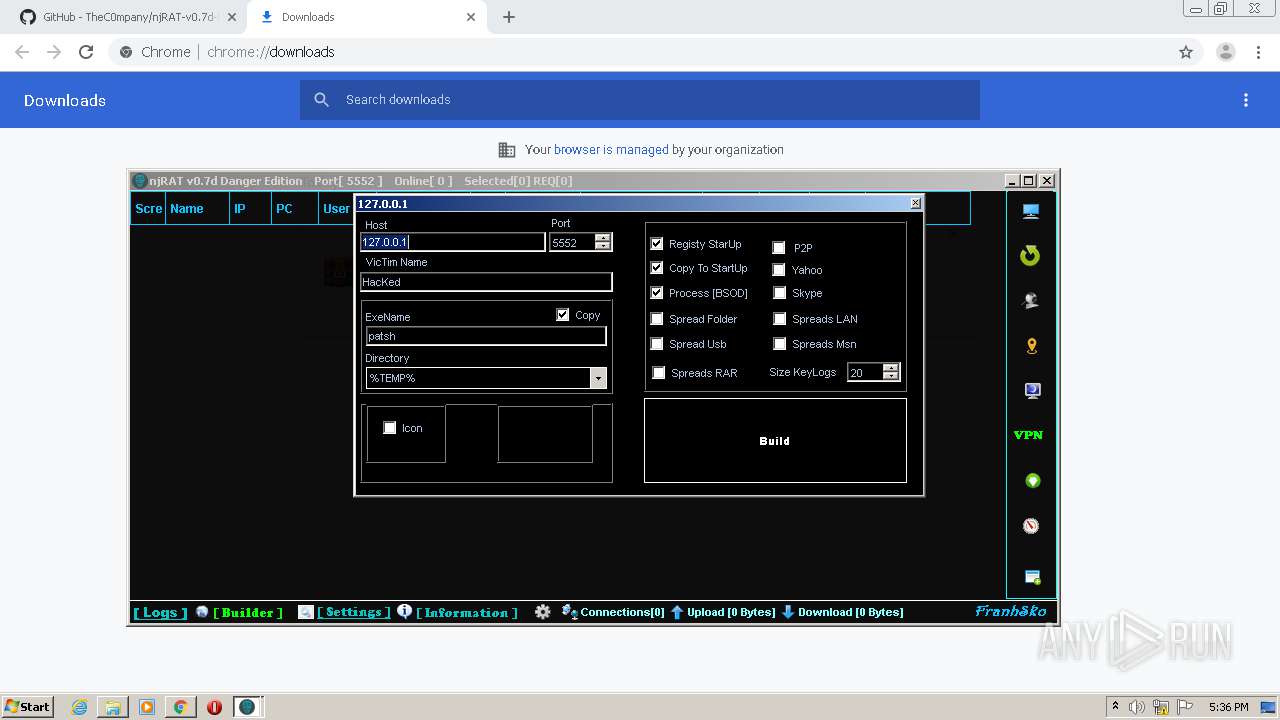1280x720 pixels.
Task: Open the webcam sidebar icon
Action: click(x=1031, y=300)
